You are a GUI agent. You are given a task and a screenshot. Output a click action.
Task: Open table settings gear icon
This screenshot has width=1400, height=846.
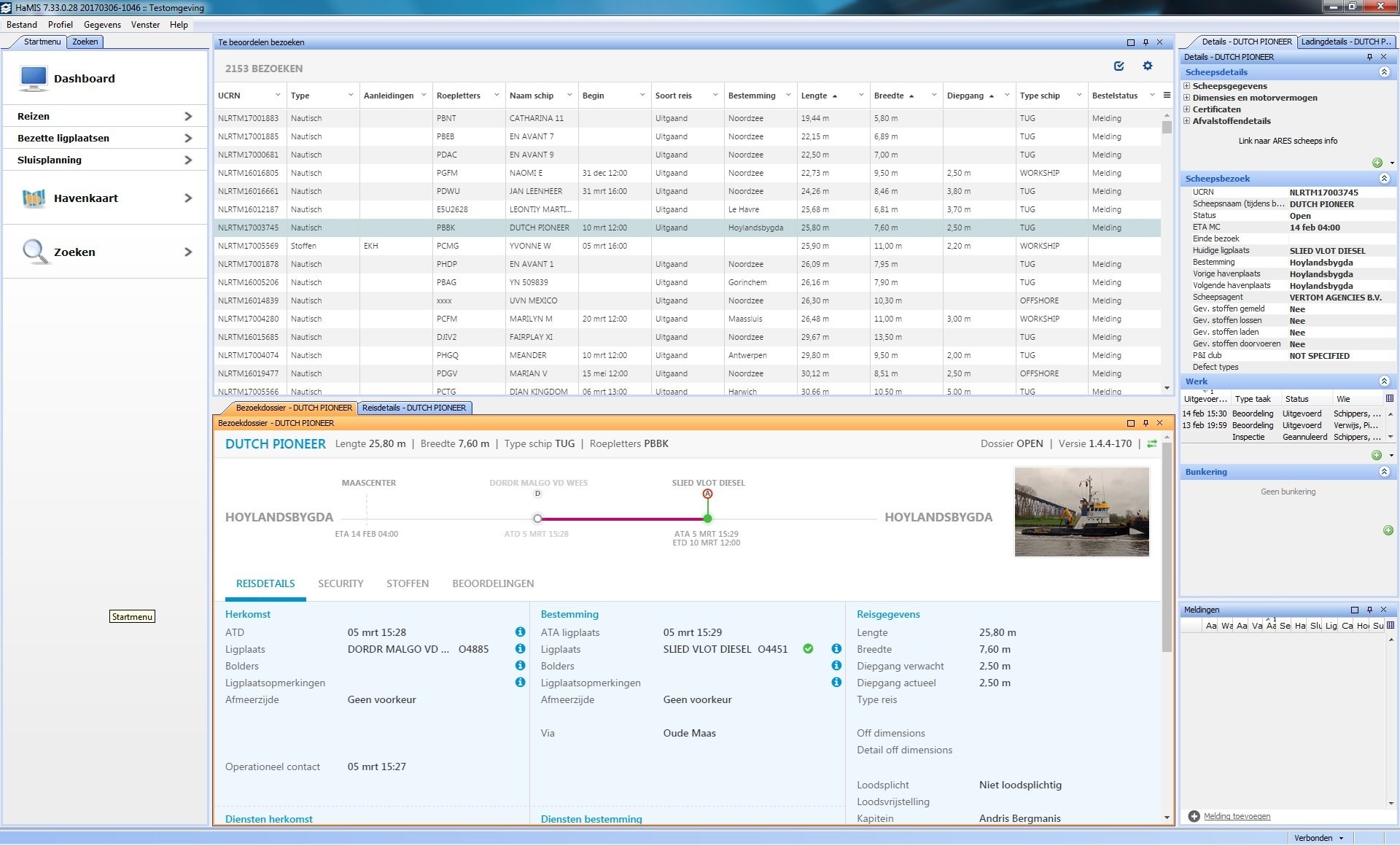point(1148,66)
